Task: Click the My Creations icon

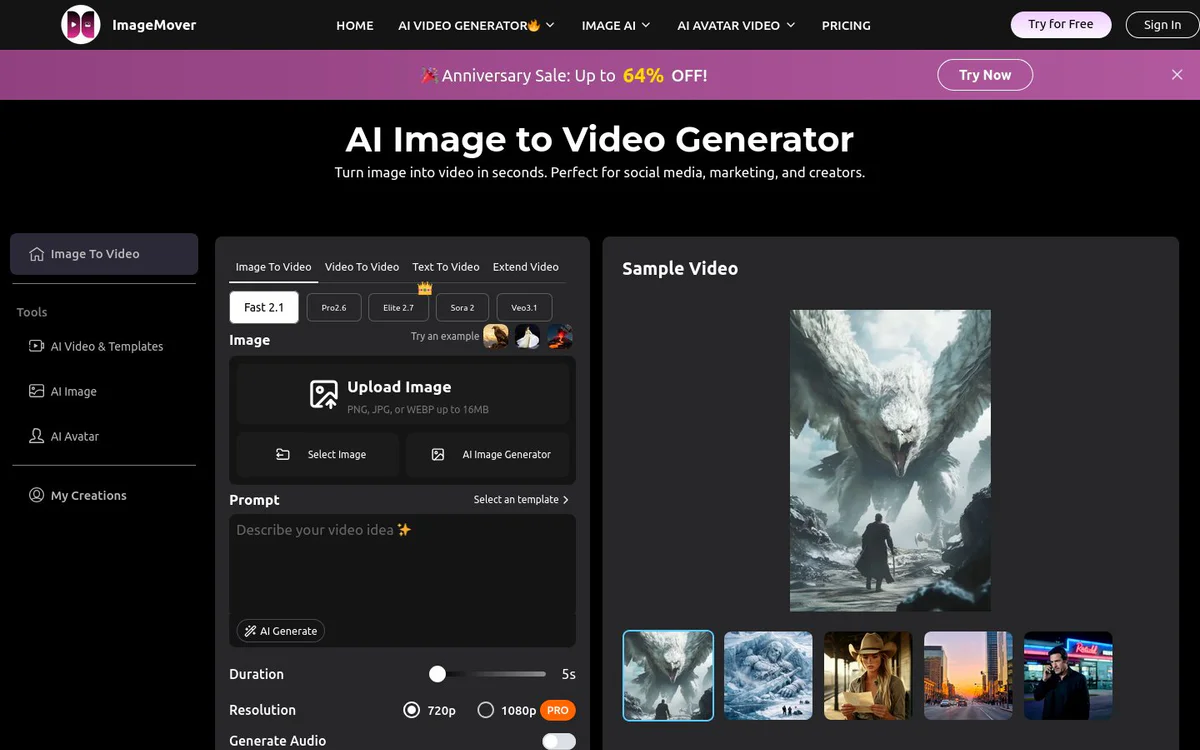Action: click(x=37, y=495)
